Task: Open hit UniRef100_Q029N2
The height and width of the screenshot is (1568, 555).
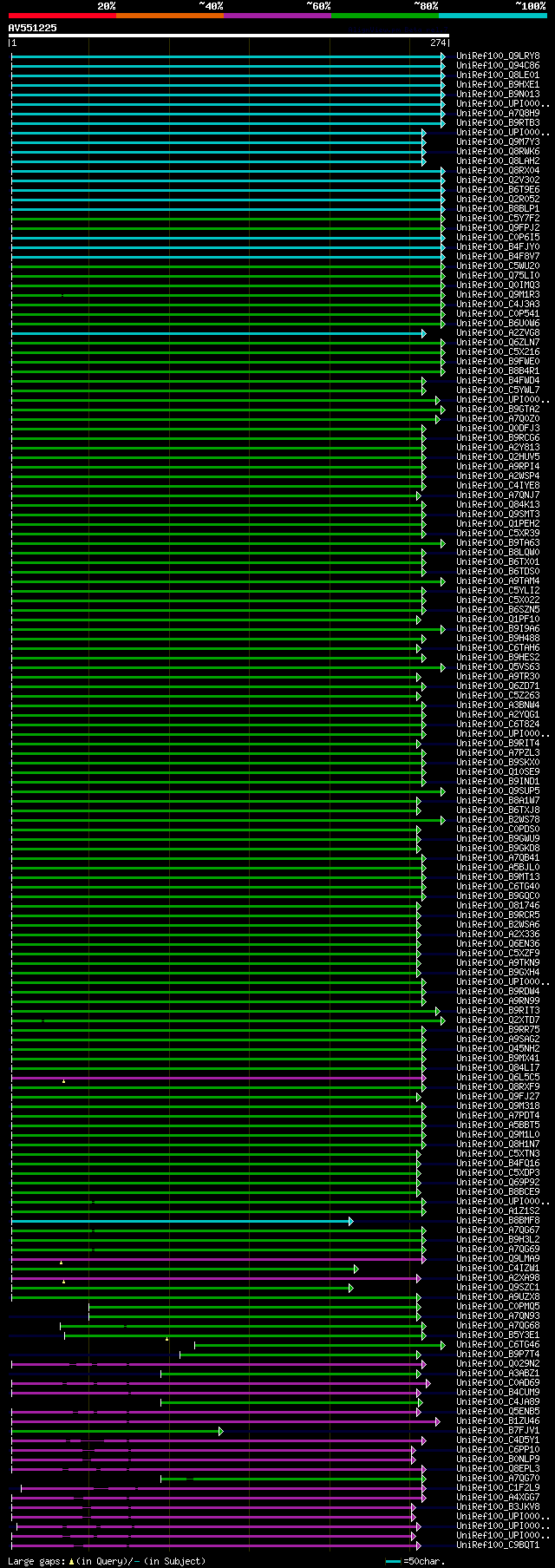Action: point(498,1363)
